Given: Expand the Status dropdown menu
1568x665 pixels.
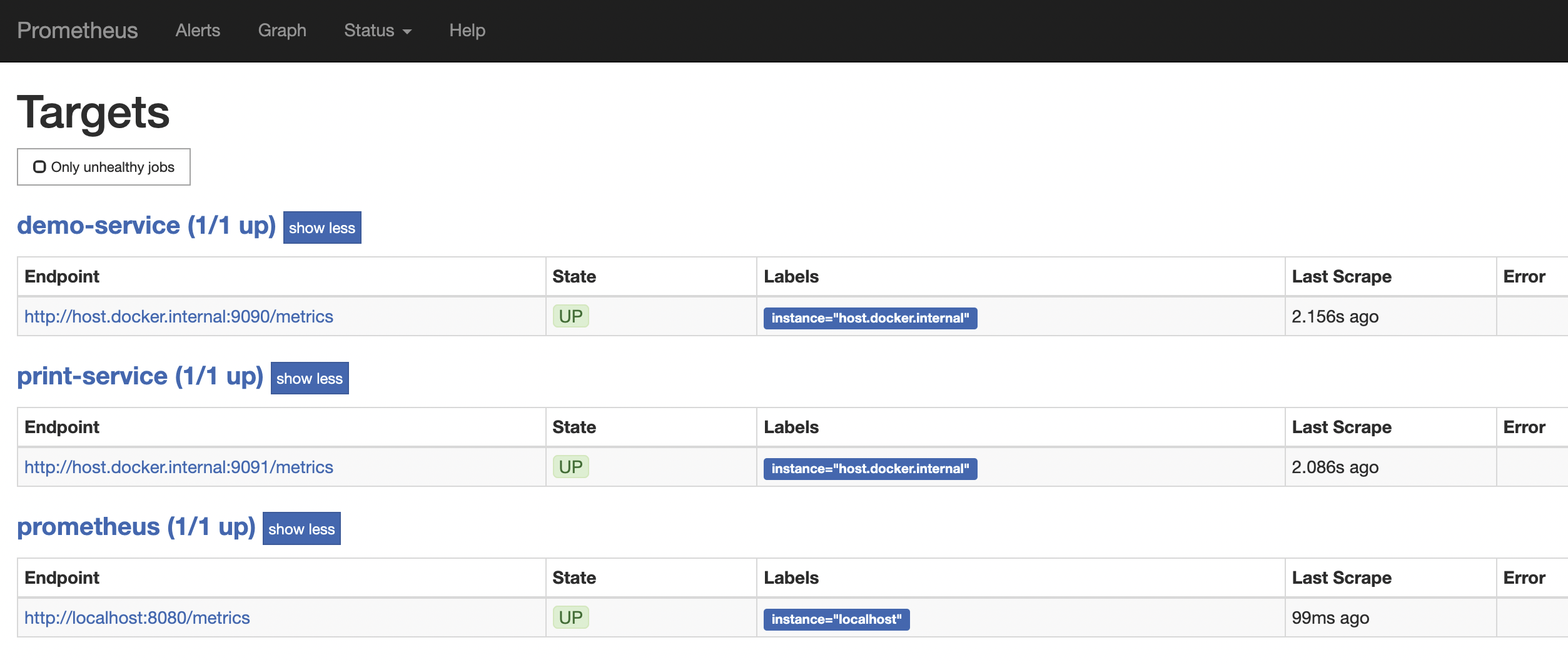Looking at the screenshot, I should [x=378, y=31].
